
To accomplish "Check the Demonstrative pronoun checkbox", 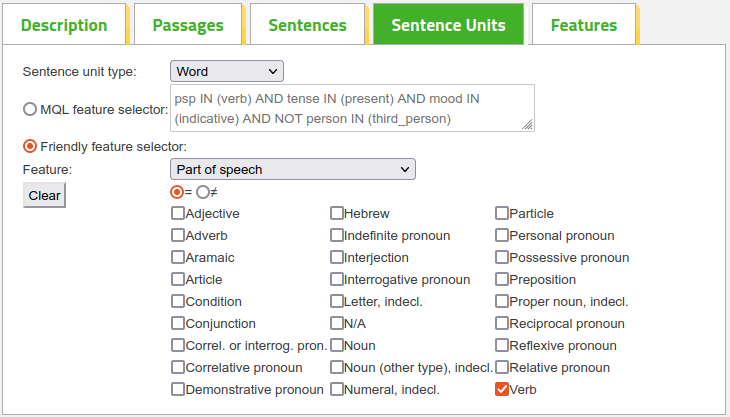I will (x=177, y=389).
